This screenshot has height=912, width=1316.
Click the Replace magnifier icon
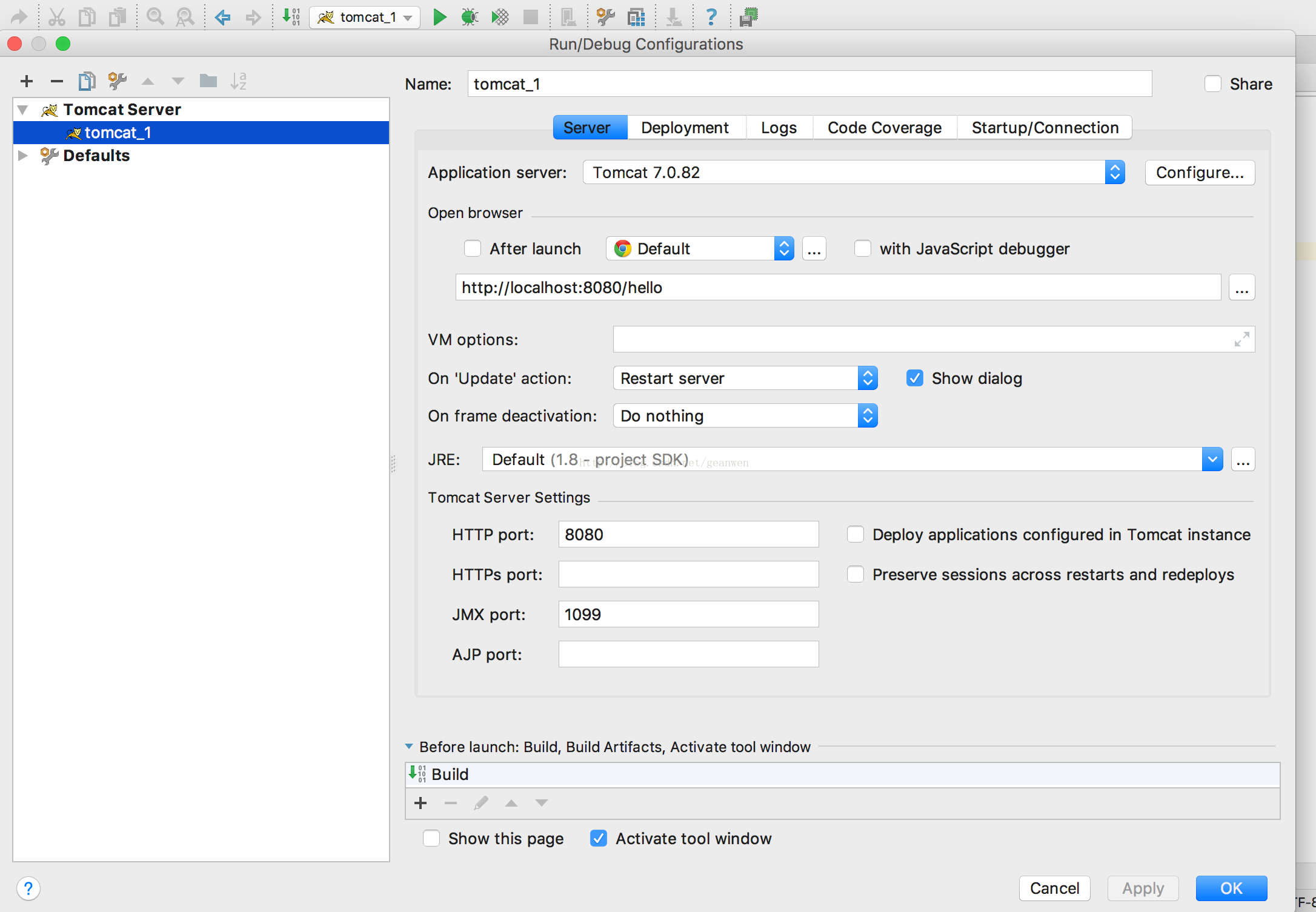click(185, 16)
